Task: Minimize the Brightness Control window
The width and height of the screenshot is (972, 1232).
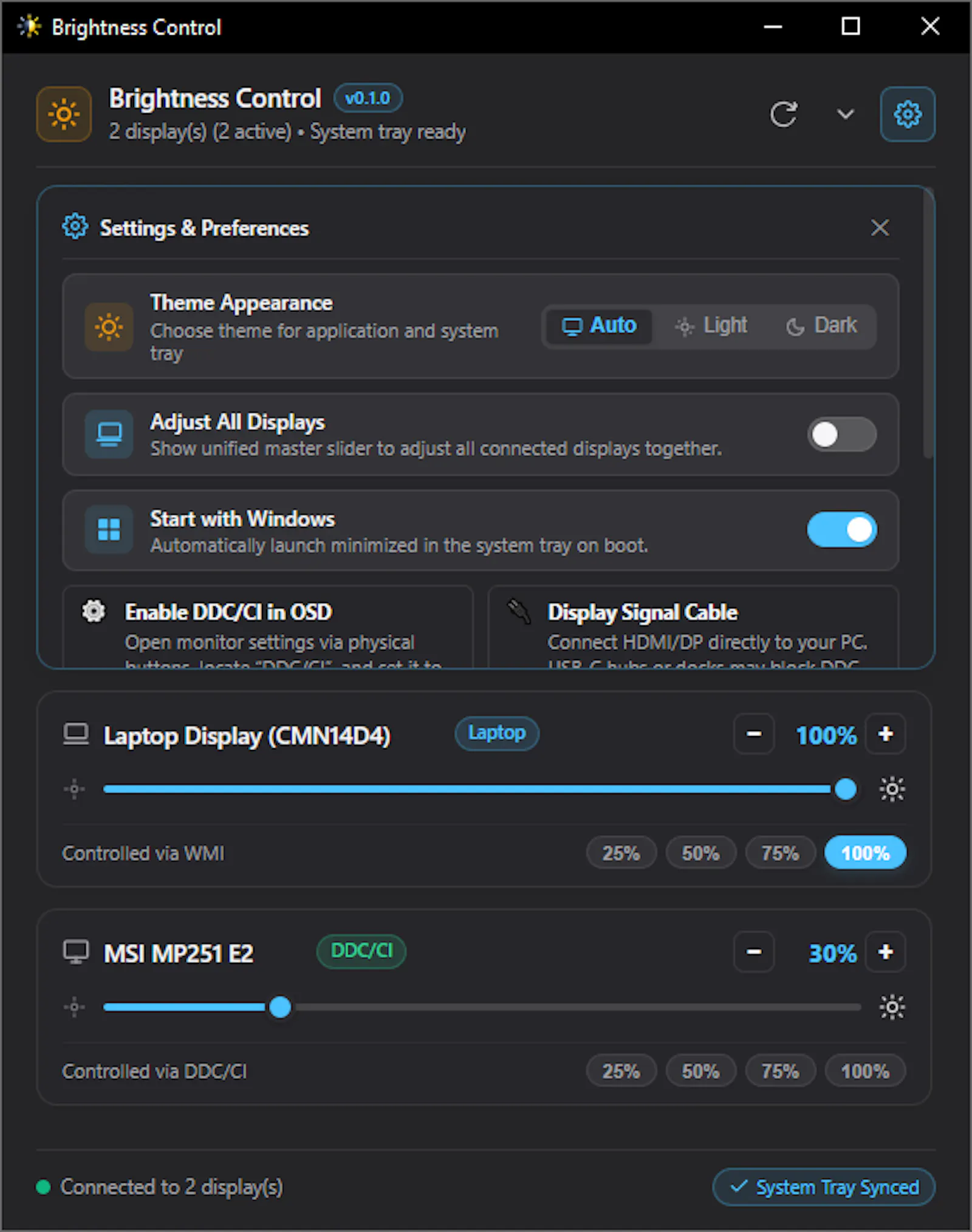Action: [x=773, y=26]
